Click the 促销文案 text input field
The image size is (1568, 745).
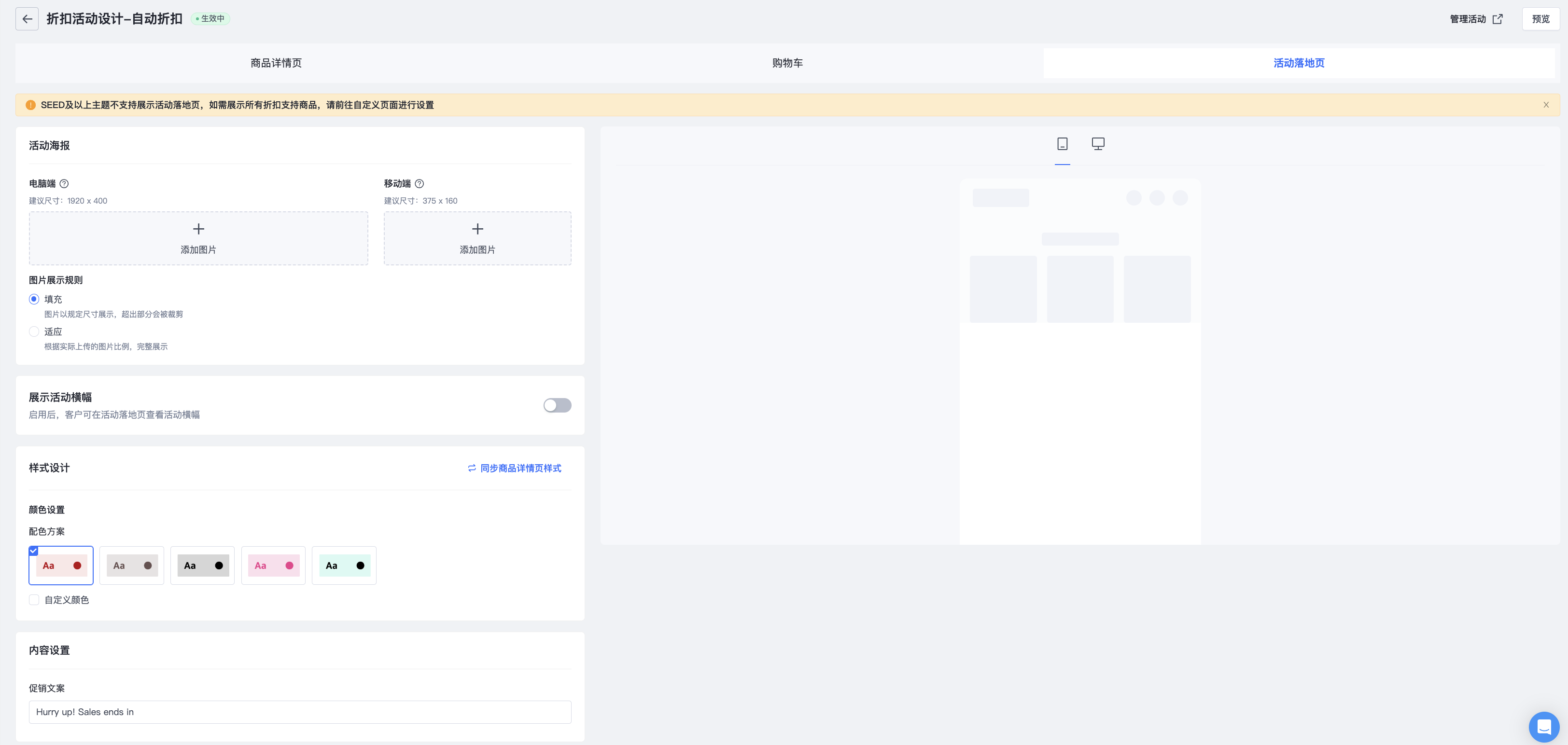click(x=299, y=712)
